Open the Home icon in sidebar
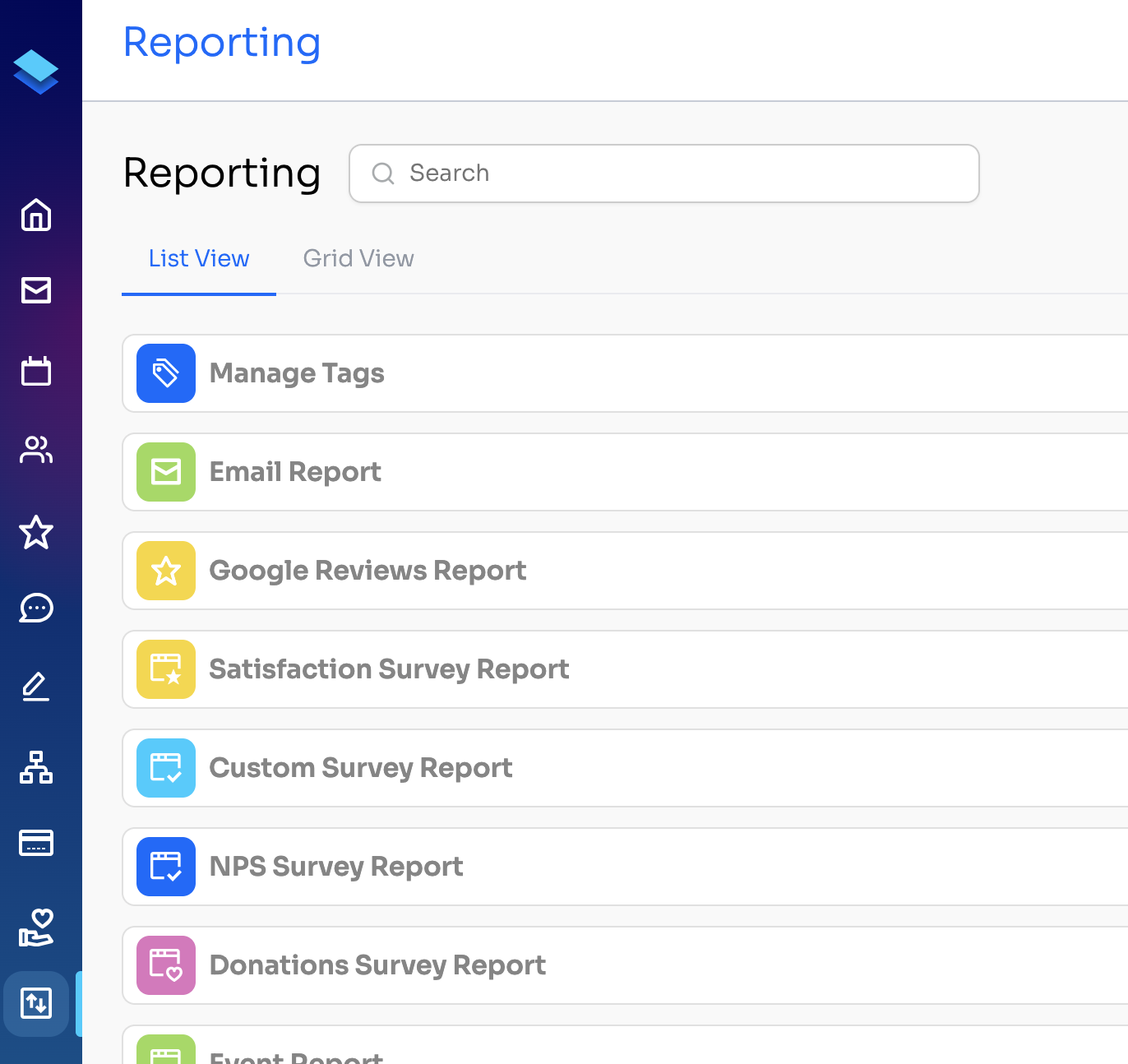The image size is (1128, 1064). coord(36,215)
